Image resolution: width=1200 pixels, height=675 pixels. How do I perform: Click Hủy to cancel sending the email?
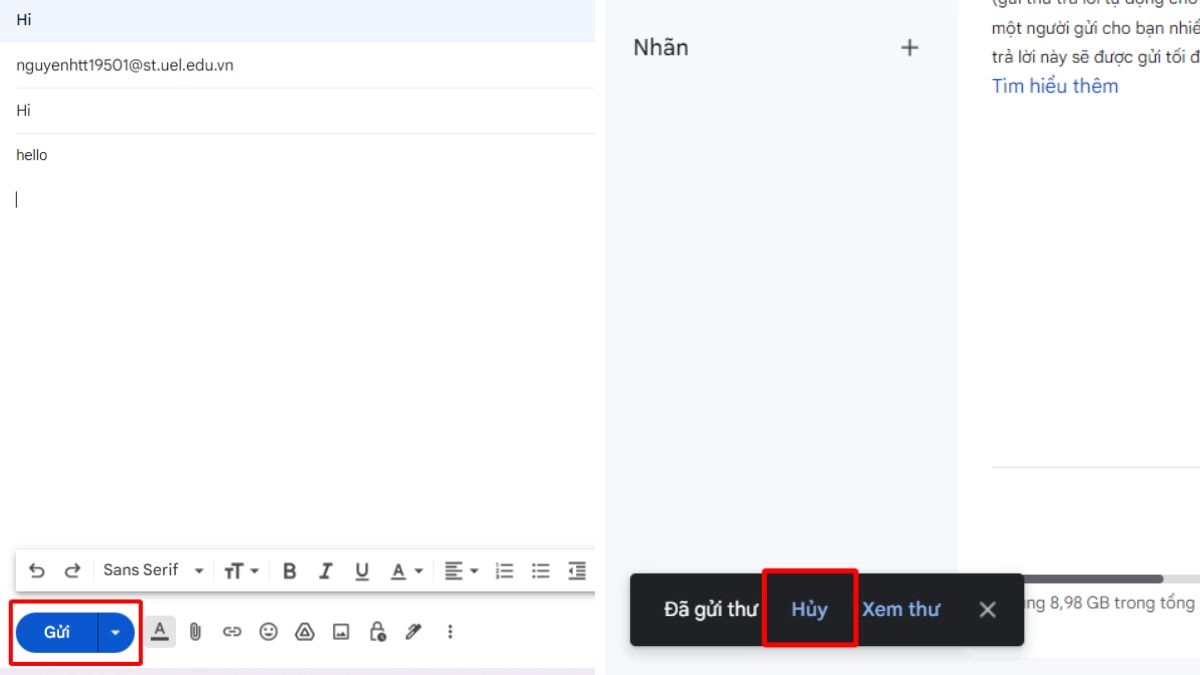point(809,608)
